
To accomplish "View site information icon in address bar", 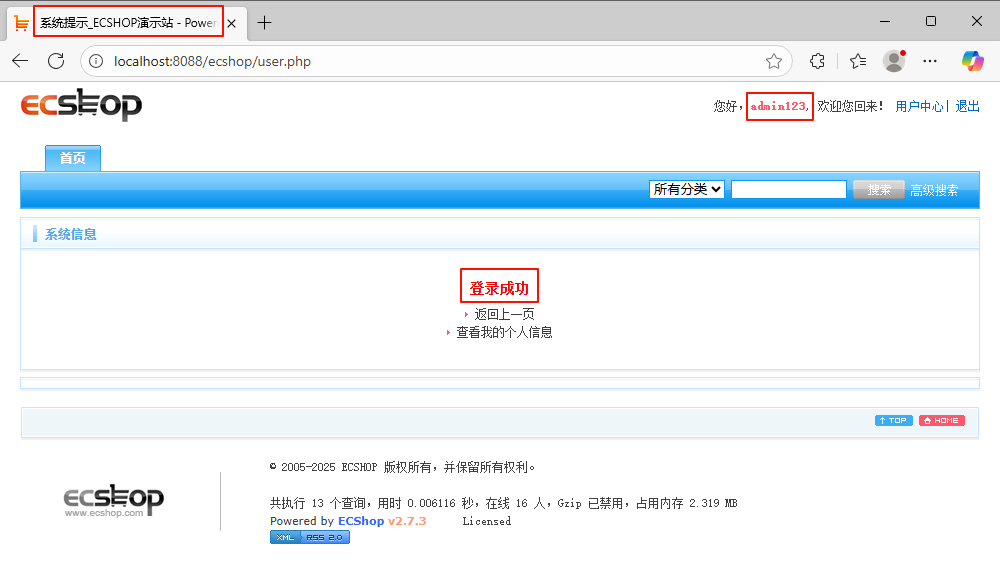I will tap(96, 61).
